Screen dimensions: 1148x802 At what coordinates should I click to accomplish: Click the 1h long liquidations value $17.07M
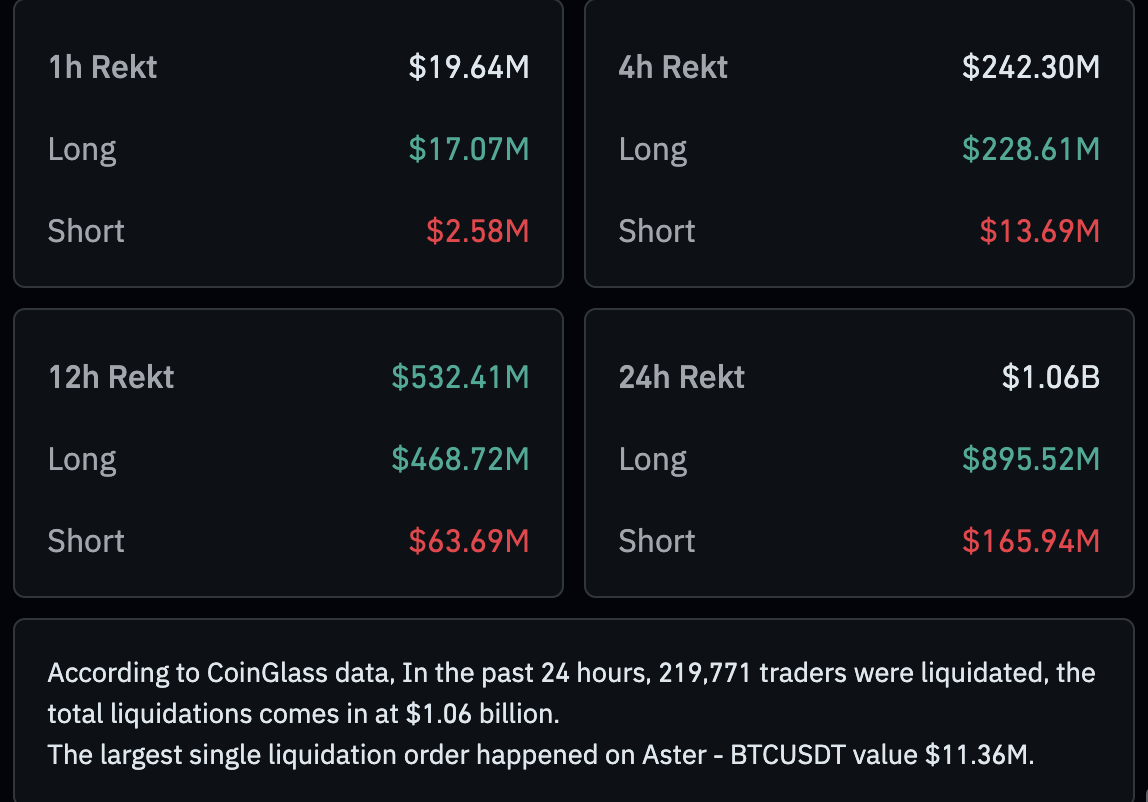tap(468, 149)
